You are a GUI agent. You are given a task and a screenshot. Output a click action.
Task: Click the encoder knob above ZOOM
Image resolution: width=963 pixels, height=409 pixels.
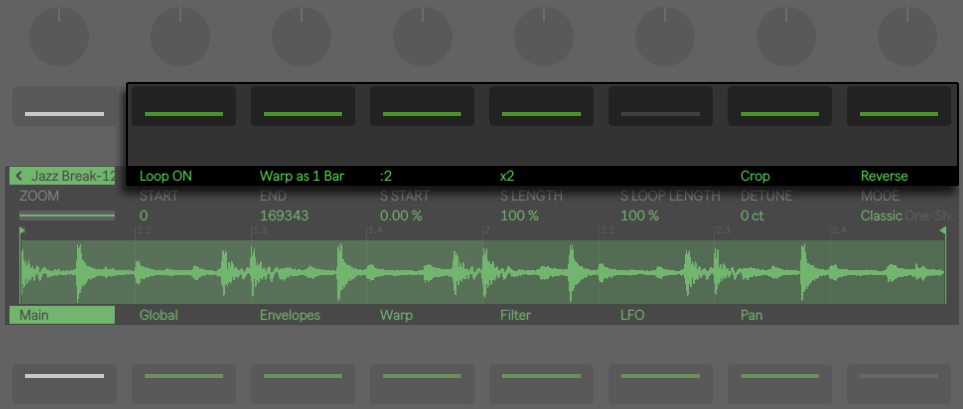pos(59,37)
